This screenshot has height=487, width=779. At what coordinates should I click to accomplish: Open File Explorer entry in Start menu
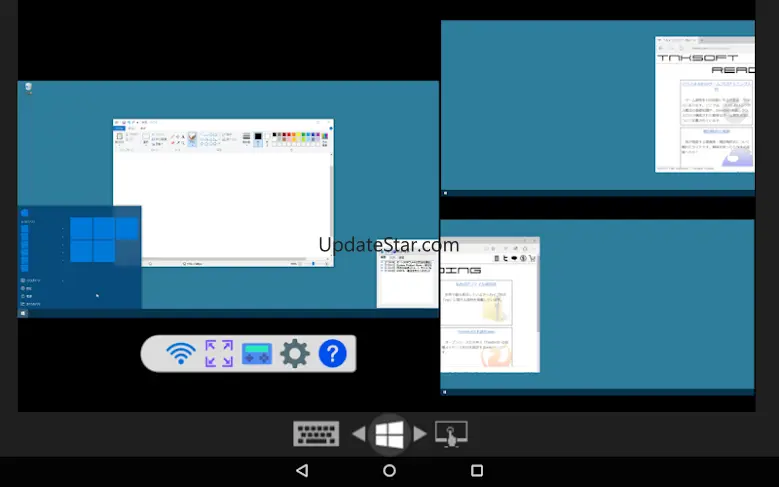31,280
